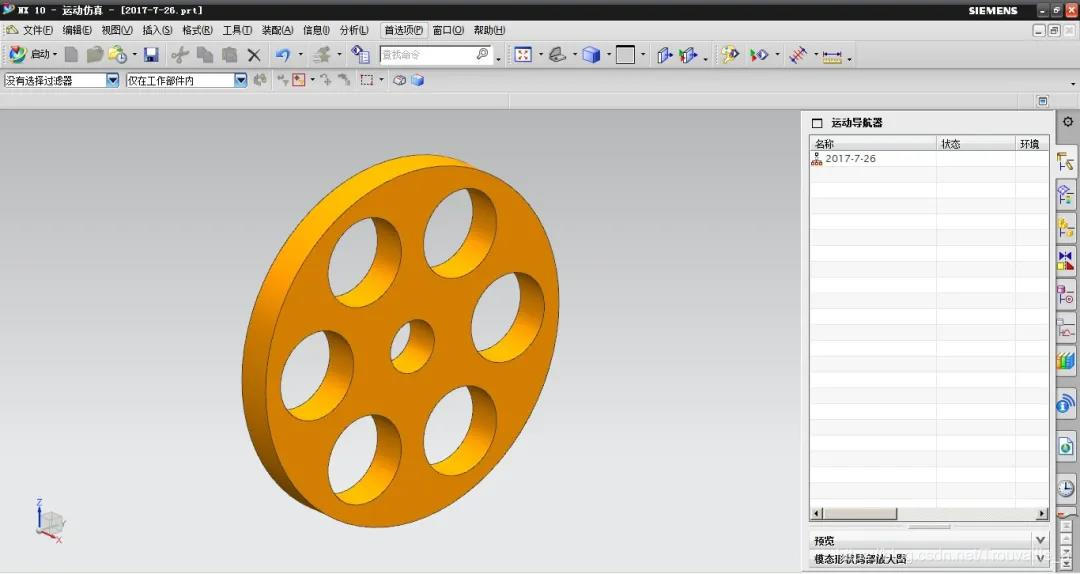Viewport: 1080px width, 574px height.
Task: Open the 视图(V) menu
Action: (116, 30)
